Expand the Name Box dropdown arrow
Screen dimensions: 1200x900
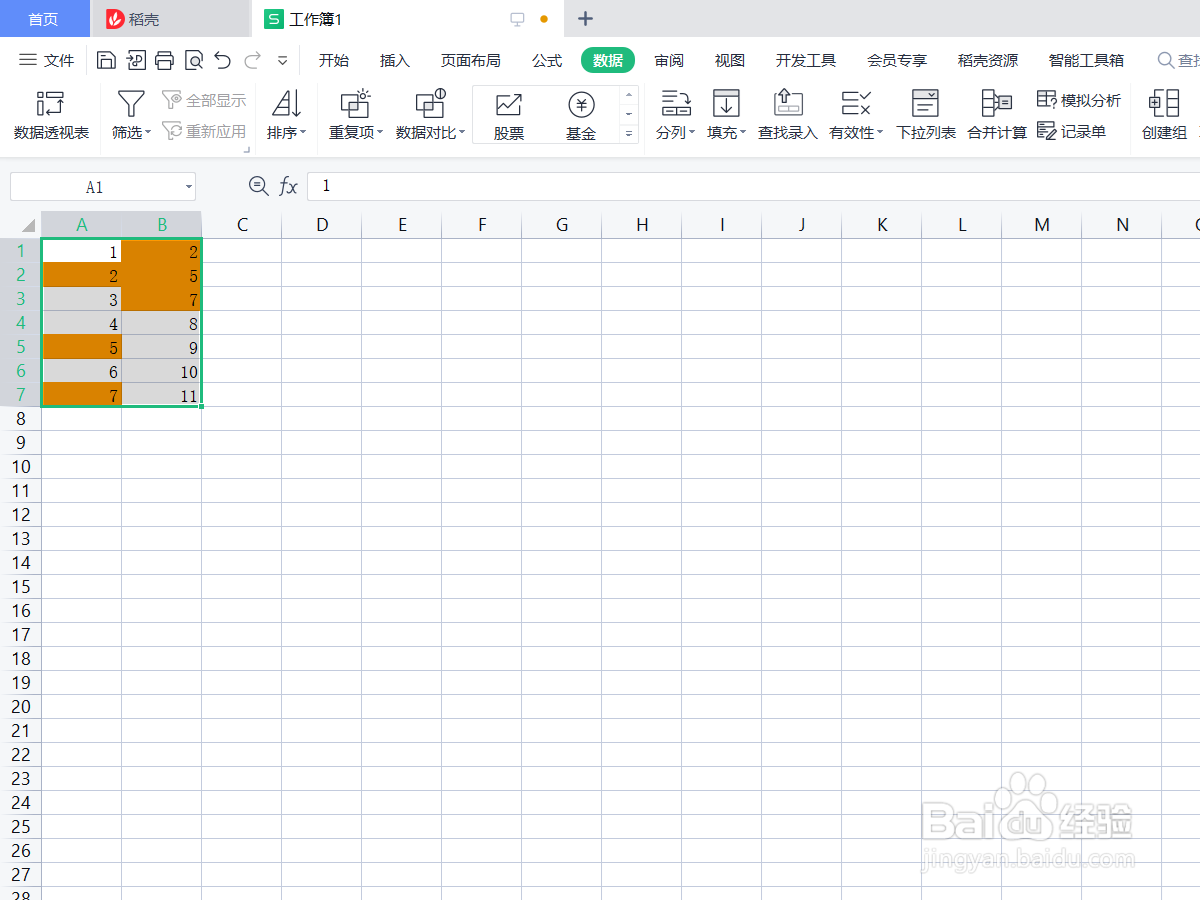pyautogui.click(x=189, y=187)
